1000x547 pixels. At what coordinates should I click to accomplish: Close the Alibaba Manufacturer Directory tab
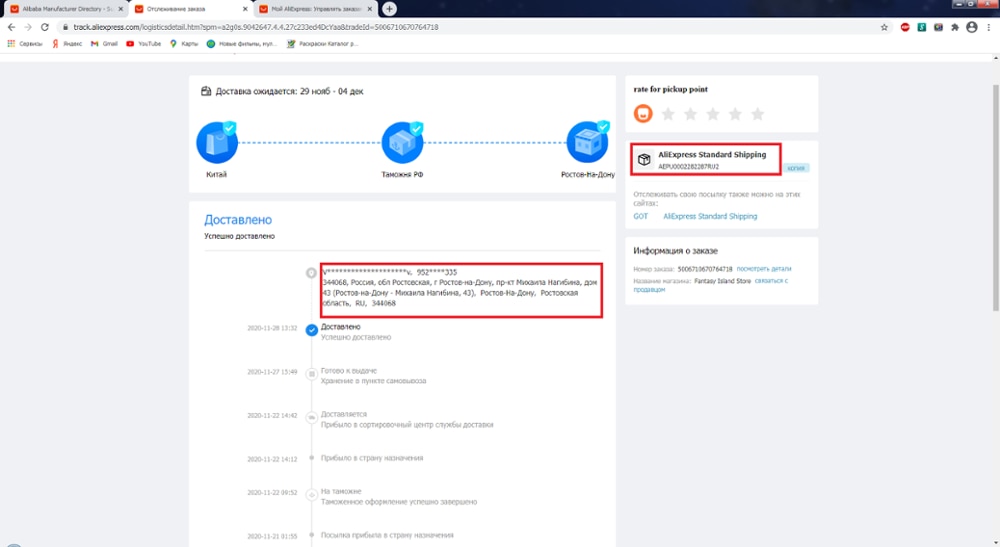pos(121,9)
